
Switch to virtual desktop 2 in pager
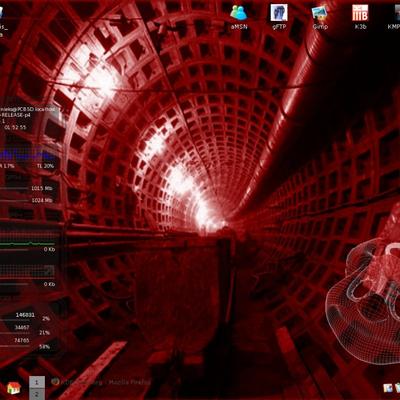(37, 394)
